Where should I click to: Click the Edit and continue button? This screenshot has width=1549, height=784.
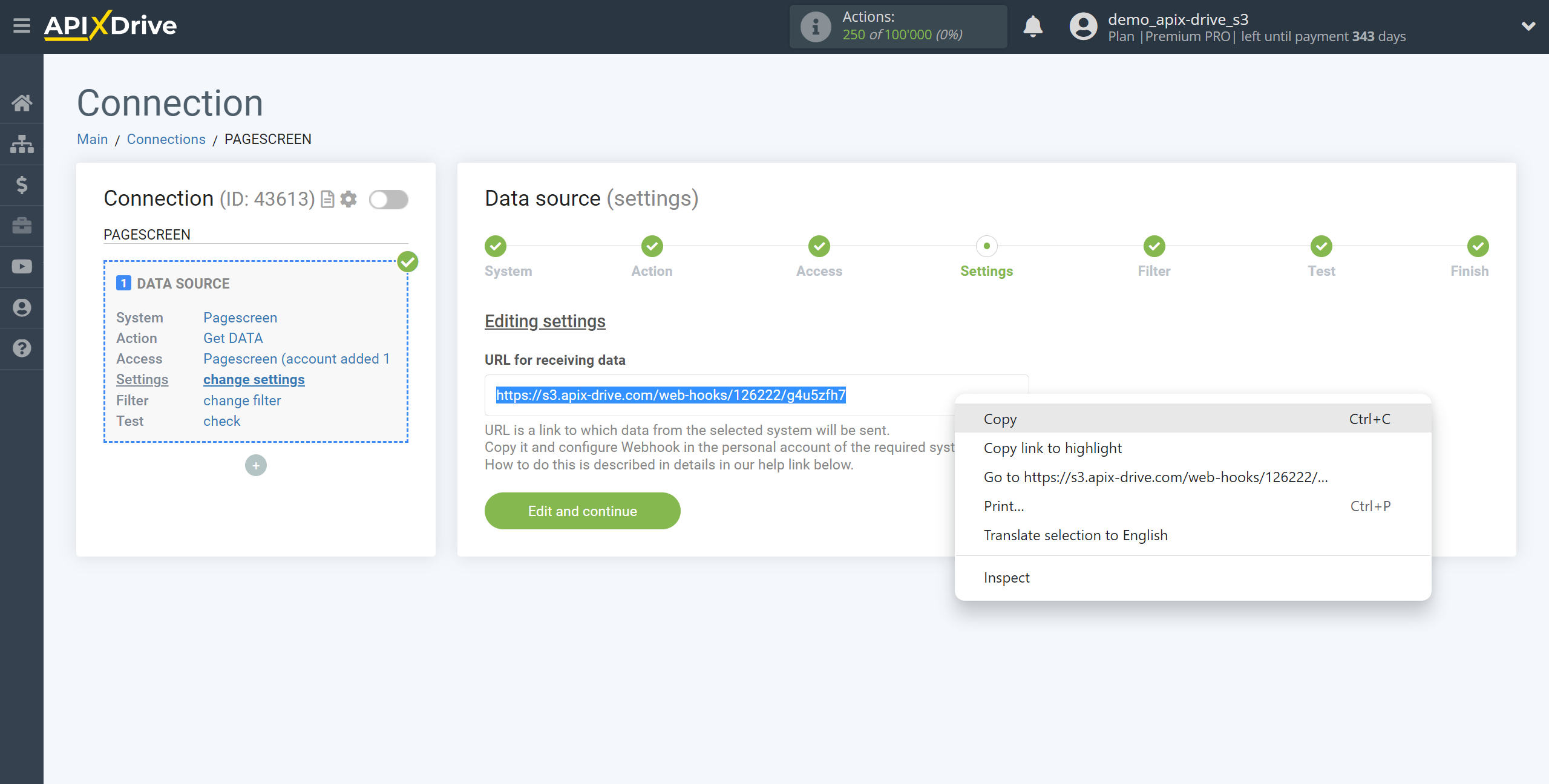[x=583, y=511]
